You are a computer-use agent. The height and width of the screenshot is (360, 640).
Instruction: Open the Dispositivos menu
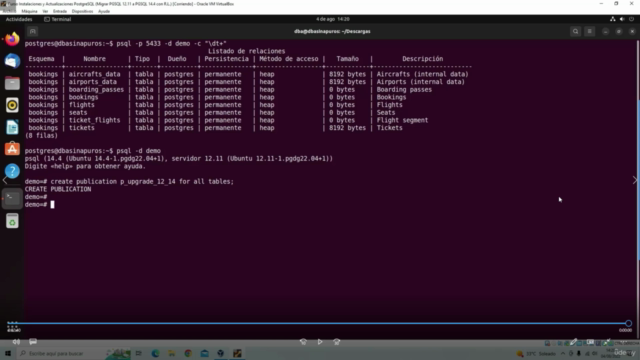(82, 11)
